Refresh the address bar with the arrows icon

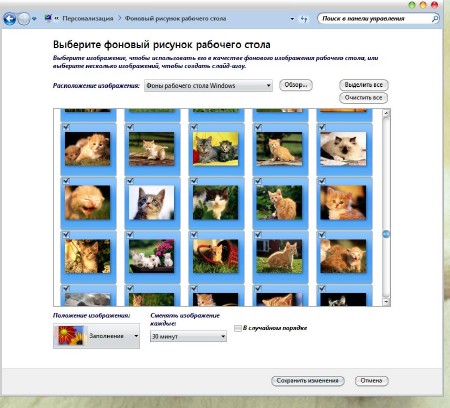(x=304, y=19)
